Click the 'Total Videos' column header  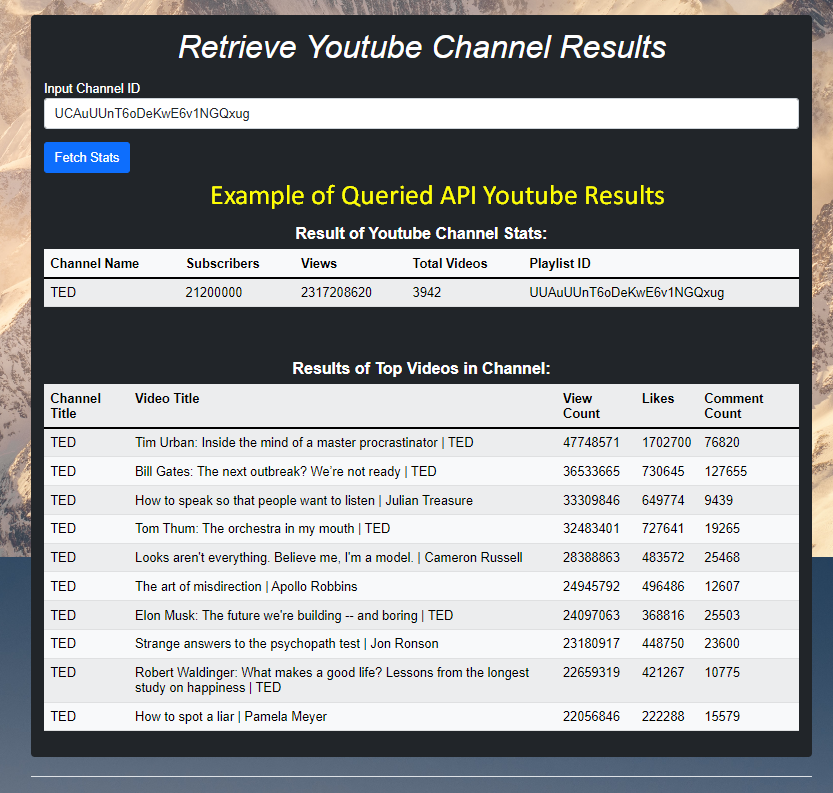point(450,263)
